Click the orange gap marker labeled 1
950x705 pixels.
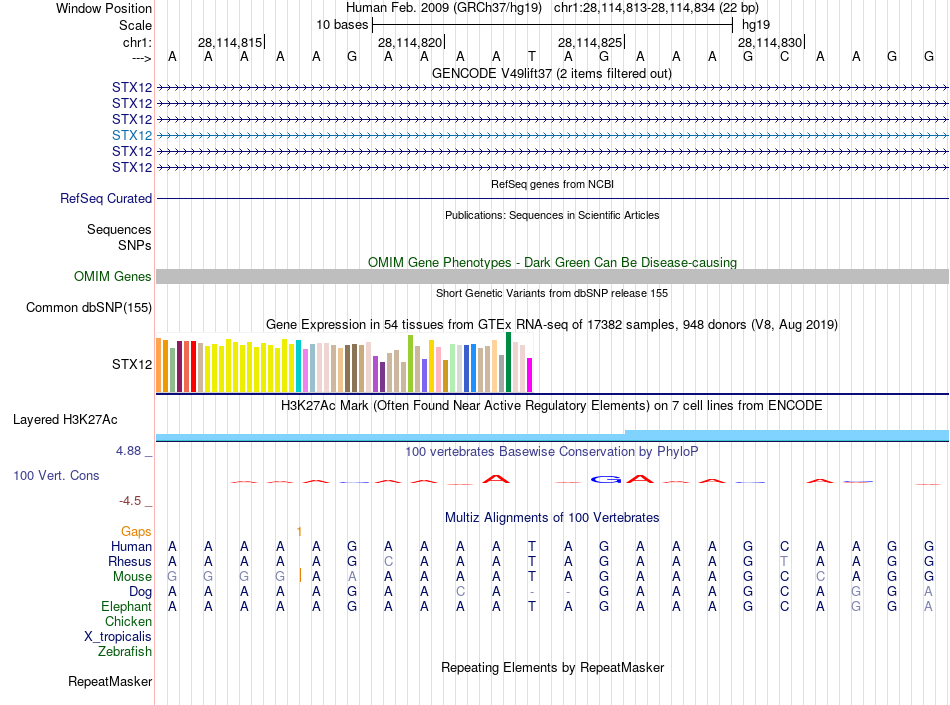coord(299,531)
